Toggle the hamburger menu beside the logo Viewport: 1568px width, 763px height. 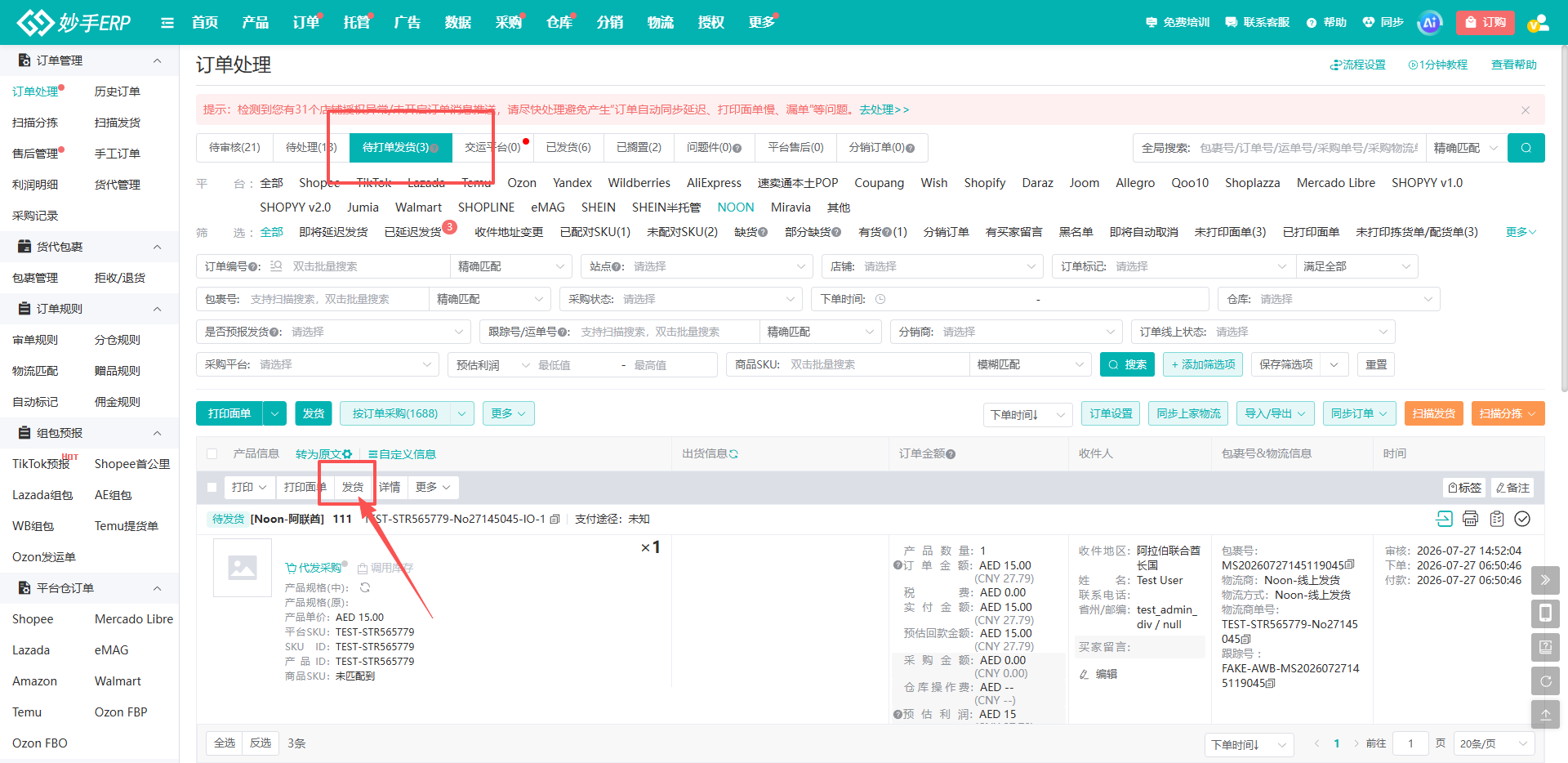coord(167,23)
